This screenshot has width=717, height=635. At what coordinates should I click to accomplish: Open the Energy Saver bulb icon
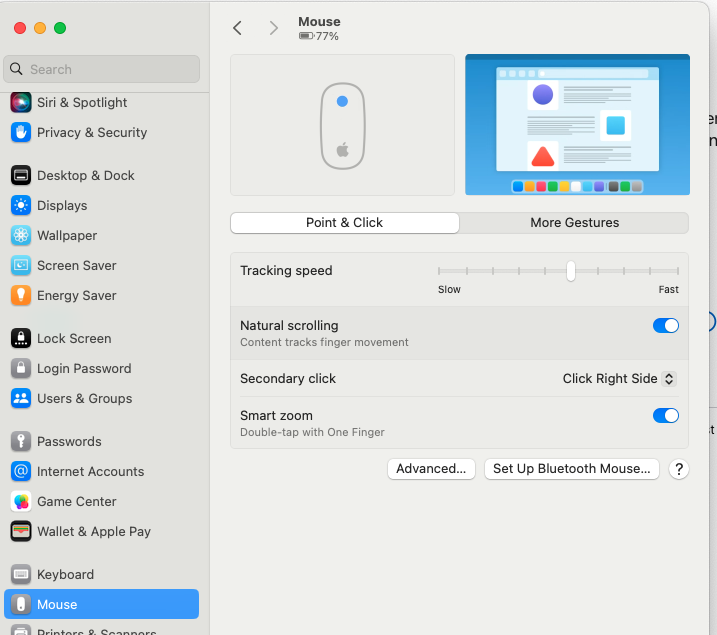(21, 295)
